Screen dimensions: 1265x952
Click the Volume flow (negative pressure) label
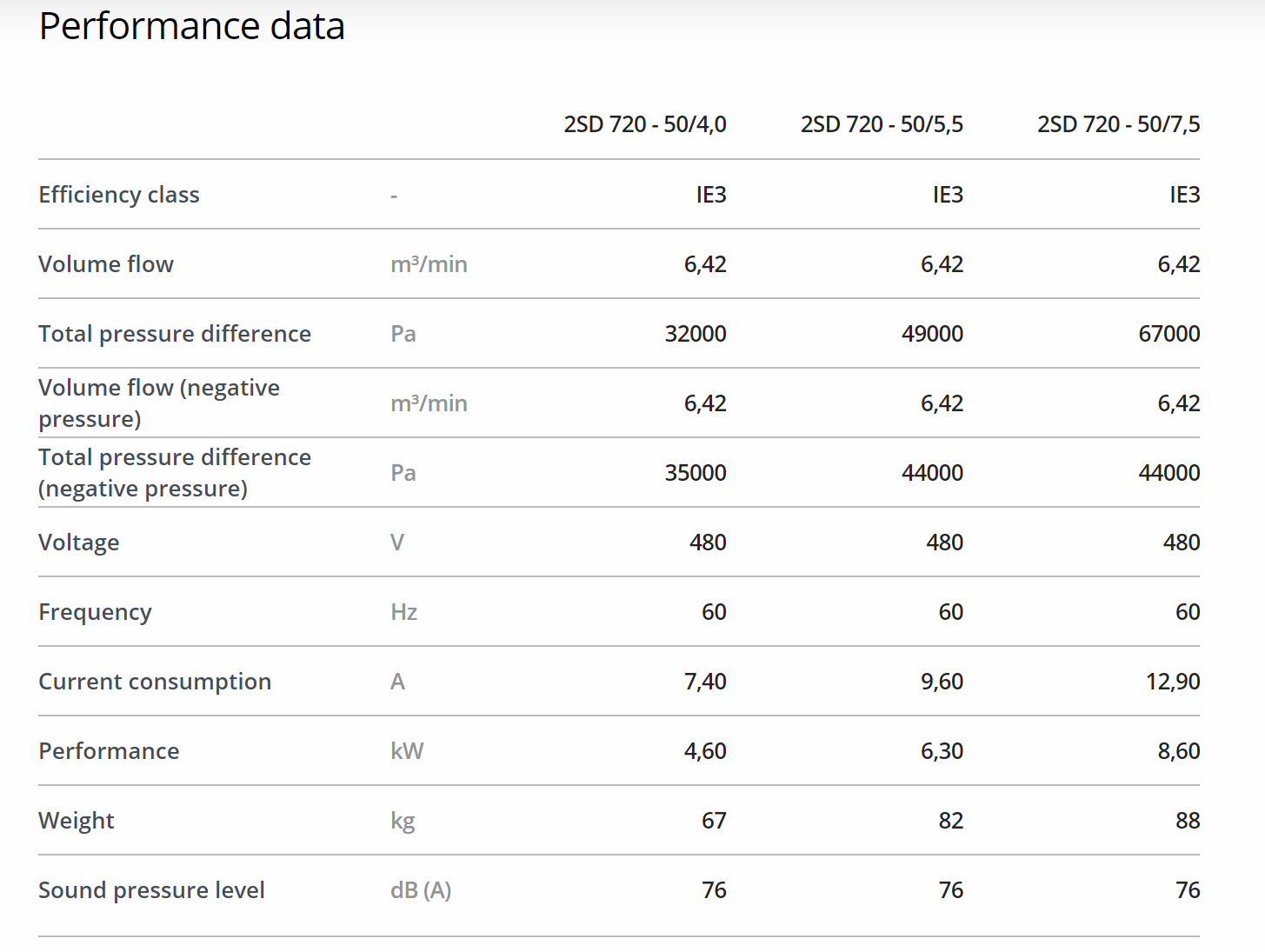tap(159, 403)
